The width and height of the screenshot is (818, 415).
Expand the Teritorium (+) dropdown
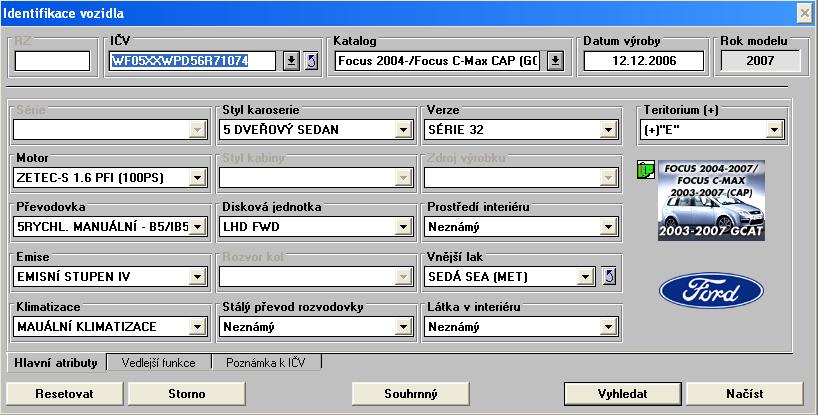[774, 129]
